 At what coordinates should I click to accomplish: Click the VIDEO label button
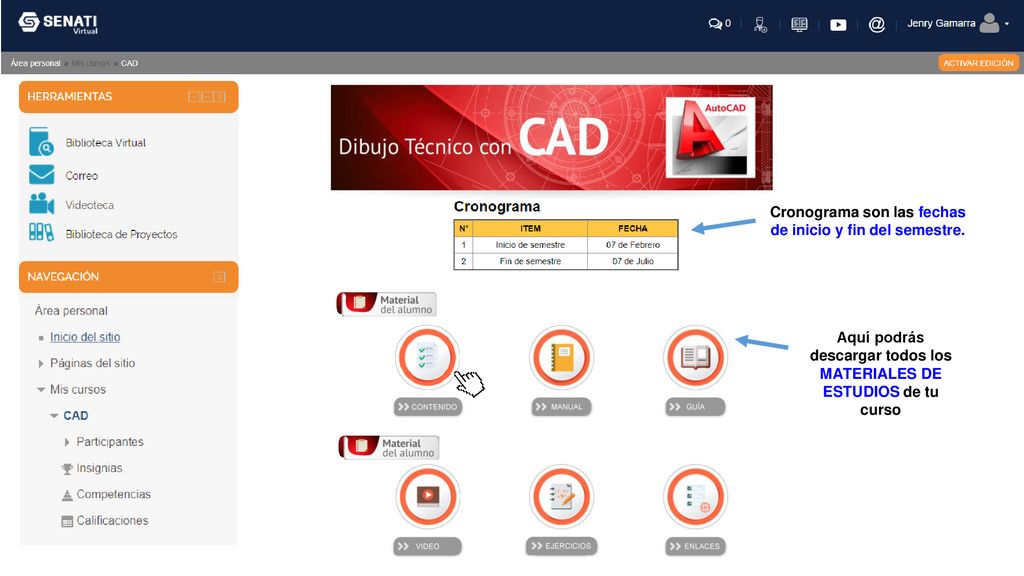428,546
